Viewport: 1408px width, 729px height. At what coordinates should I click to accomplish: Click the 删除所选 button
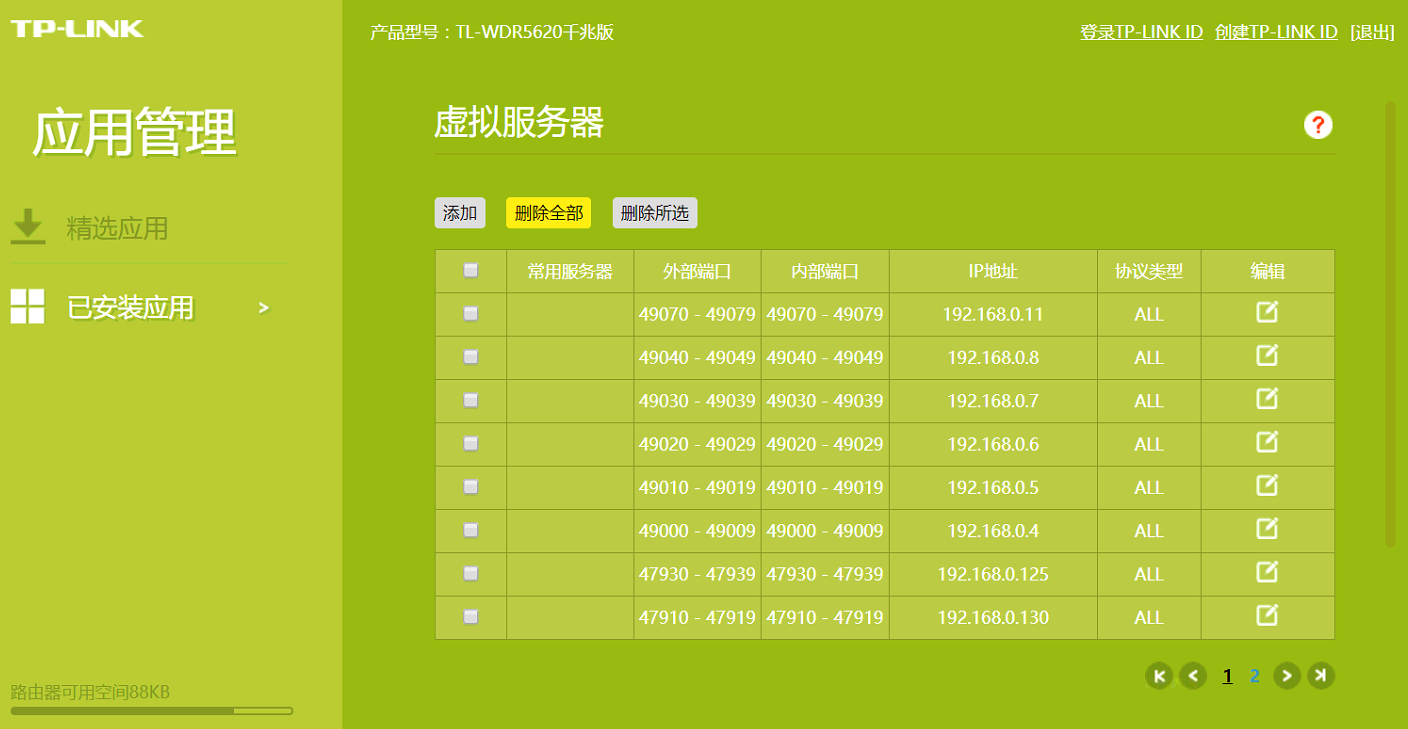click(x=655, y=213)
